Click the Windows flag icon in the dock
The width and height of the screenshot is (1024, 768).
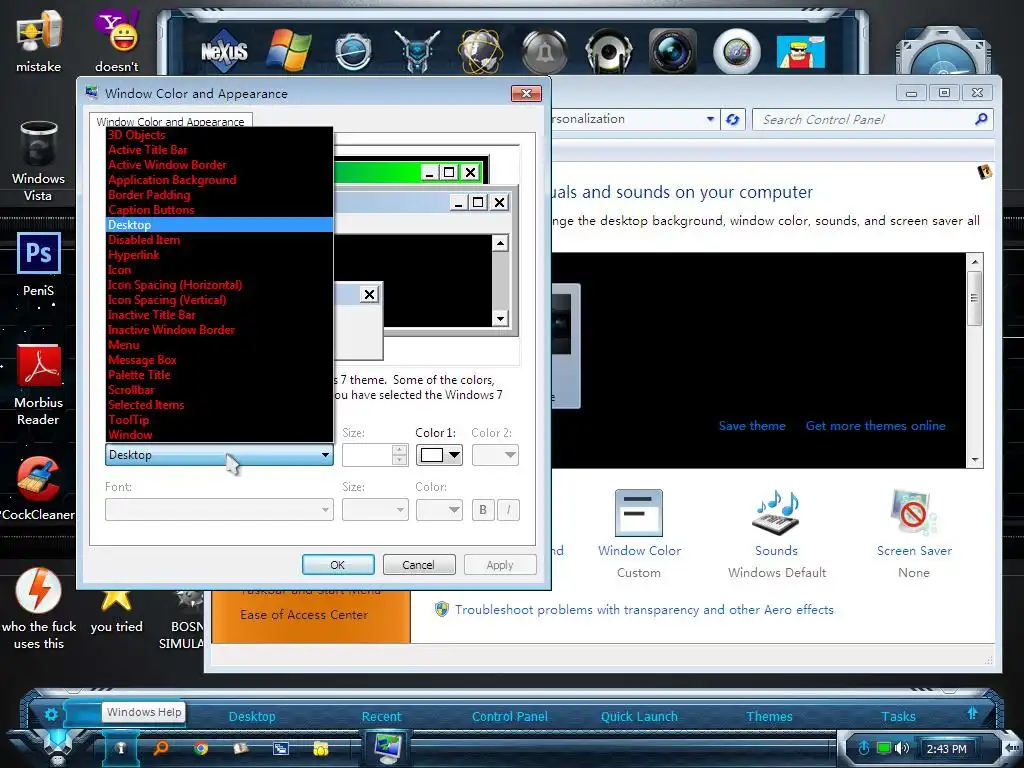click(x=289, y=50)
